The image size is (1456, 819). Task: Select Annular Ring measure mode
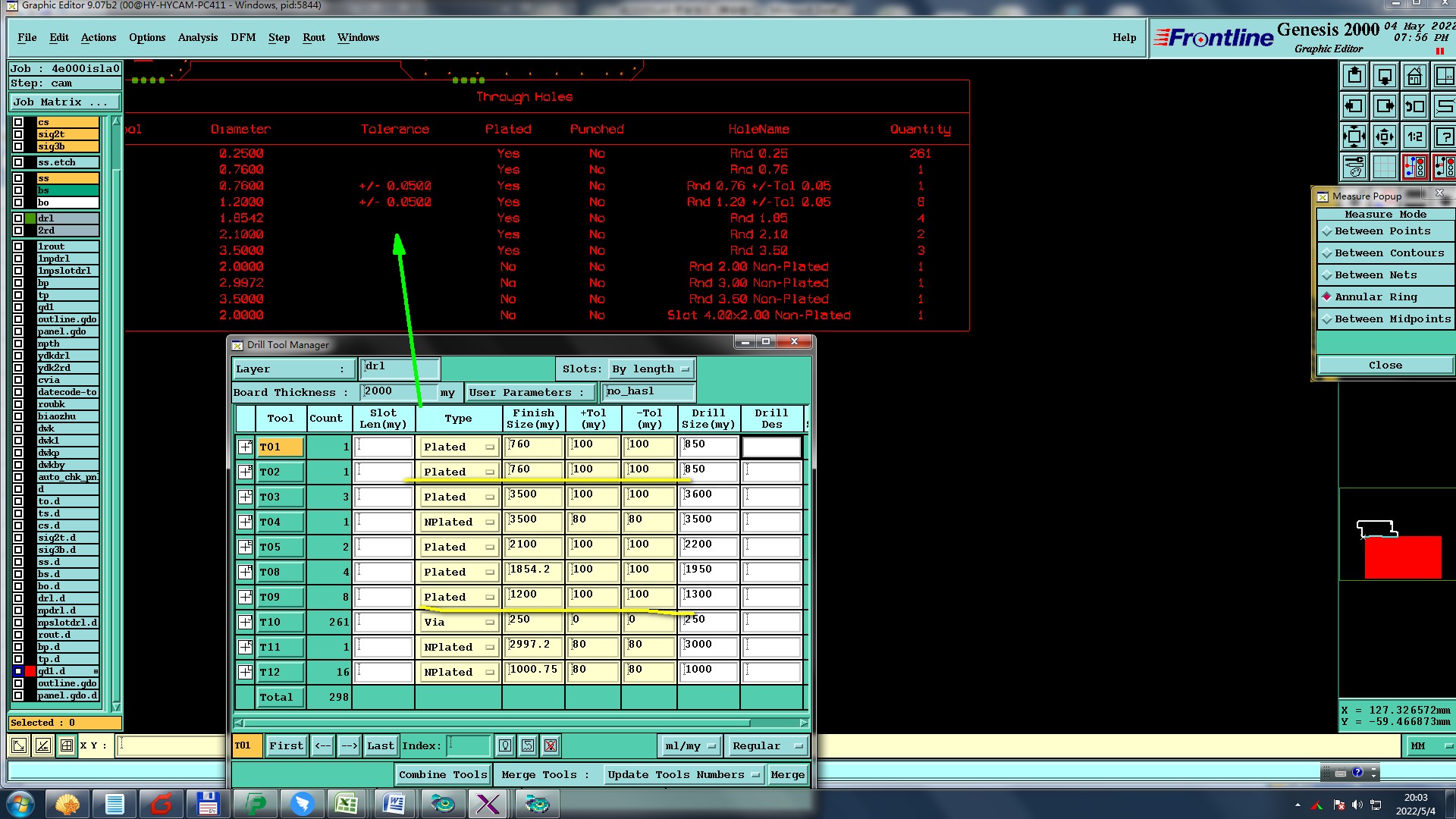(1385, 297)
